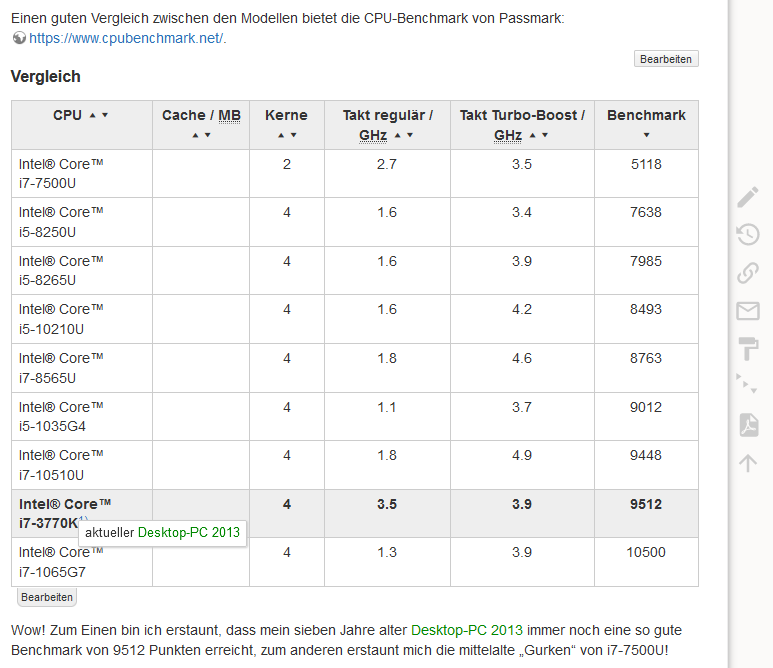Click the Cache / MB header text
The width and height of the screenshot is (773, 668).
tap(201, 115)
